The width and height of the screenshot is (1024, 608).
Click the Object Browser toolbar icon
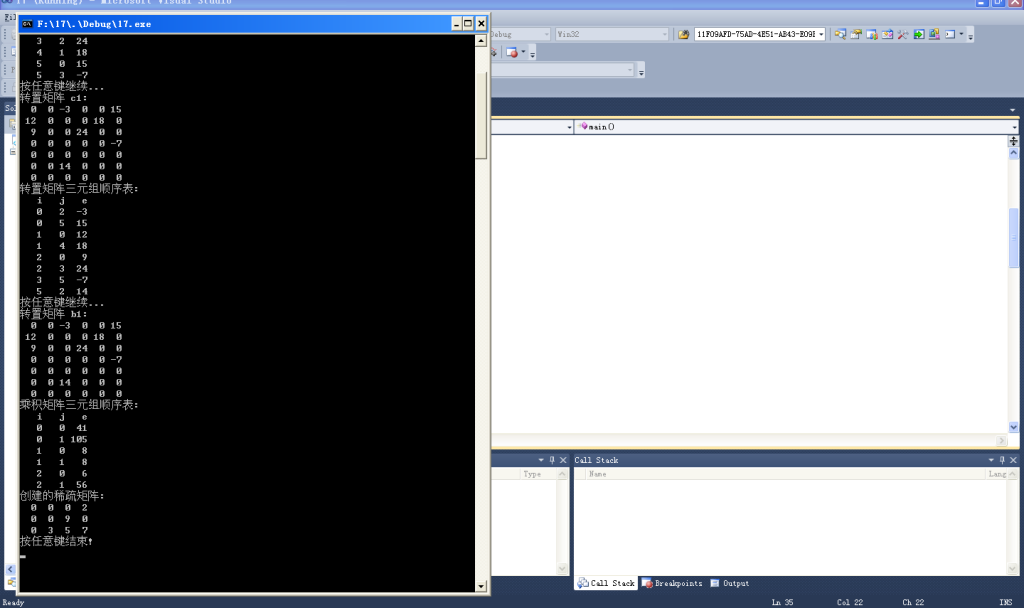tap(872, 35)
